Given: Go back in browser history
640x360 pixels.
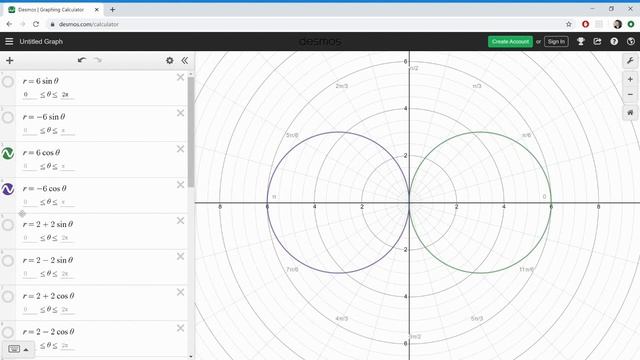Looking at the screenshot, I should 9,24.
